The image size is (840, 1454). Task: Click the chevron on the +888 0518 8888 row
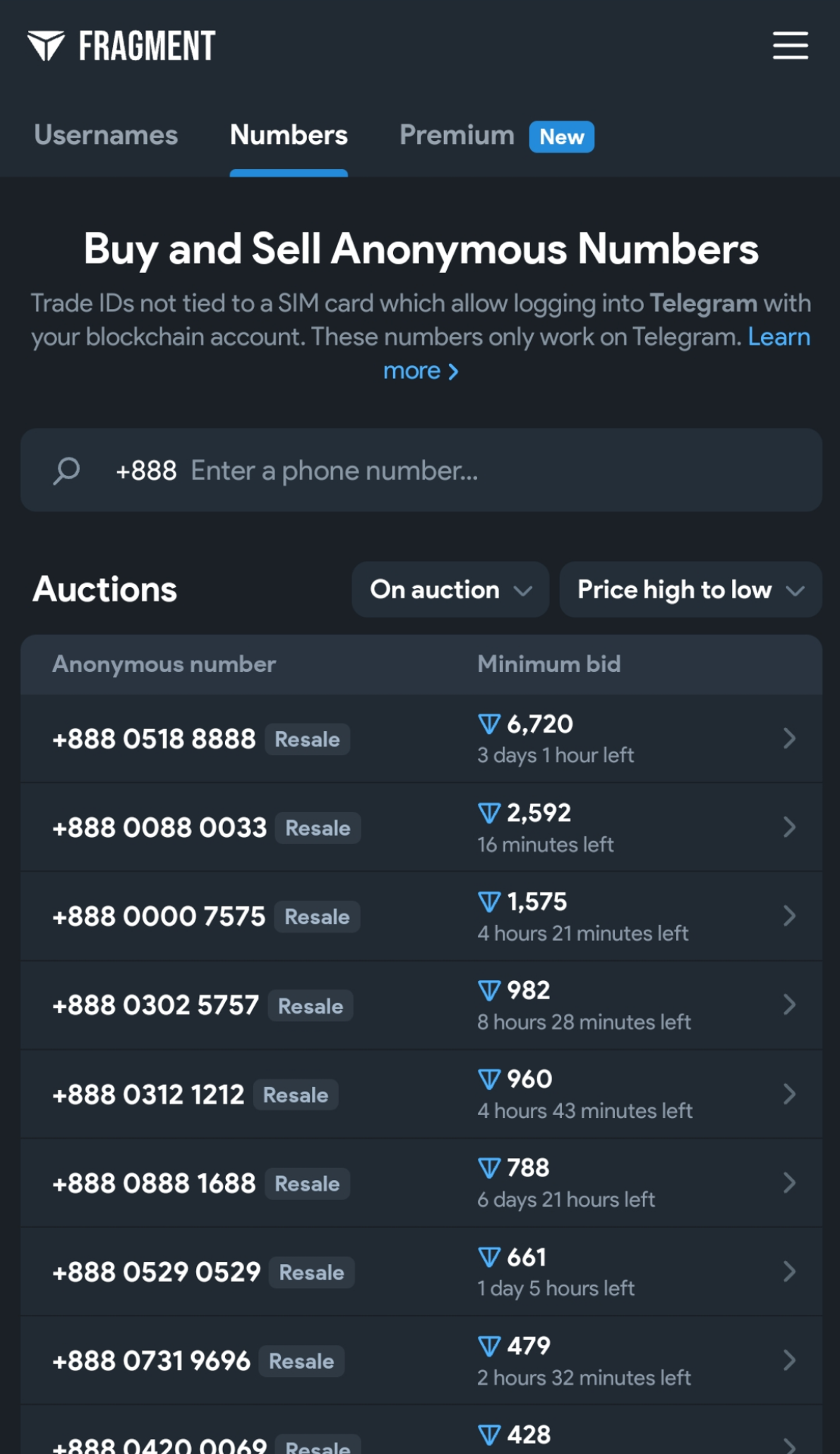[x=790, y=739]
